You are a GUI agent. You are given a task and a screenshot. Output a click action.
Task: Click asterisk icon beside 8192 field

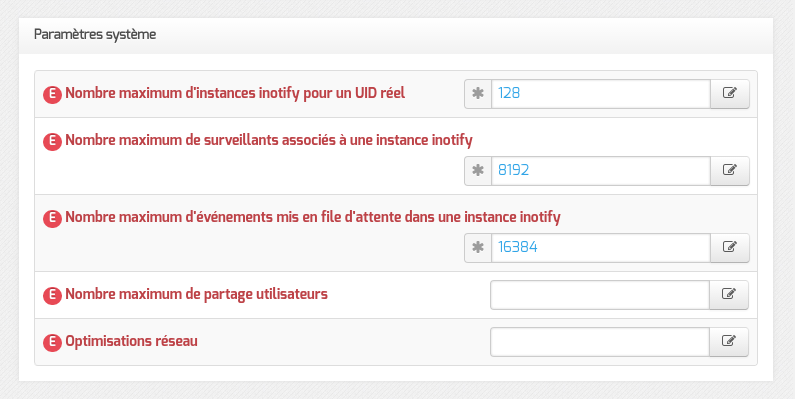[x=478, y=171]
